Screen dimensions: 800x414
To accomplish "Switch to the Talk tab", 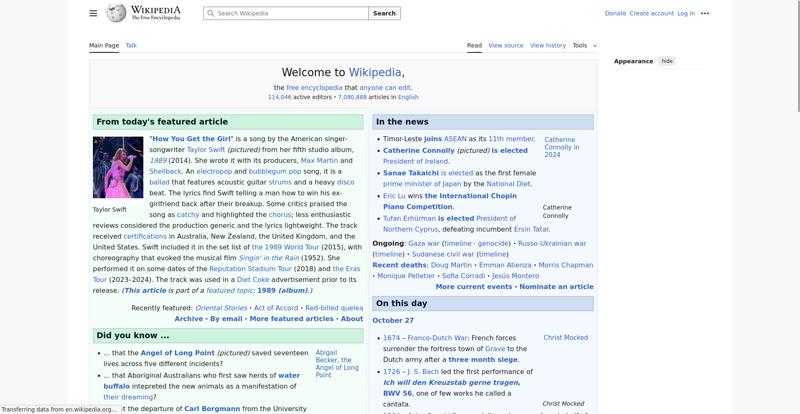I will [131, 45].
